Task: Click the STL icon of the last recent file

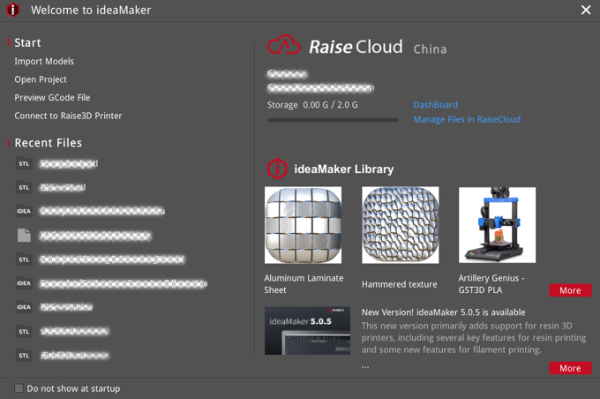Action: coord(24,355)
